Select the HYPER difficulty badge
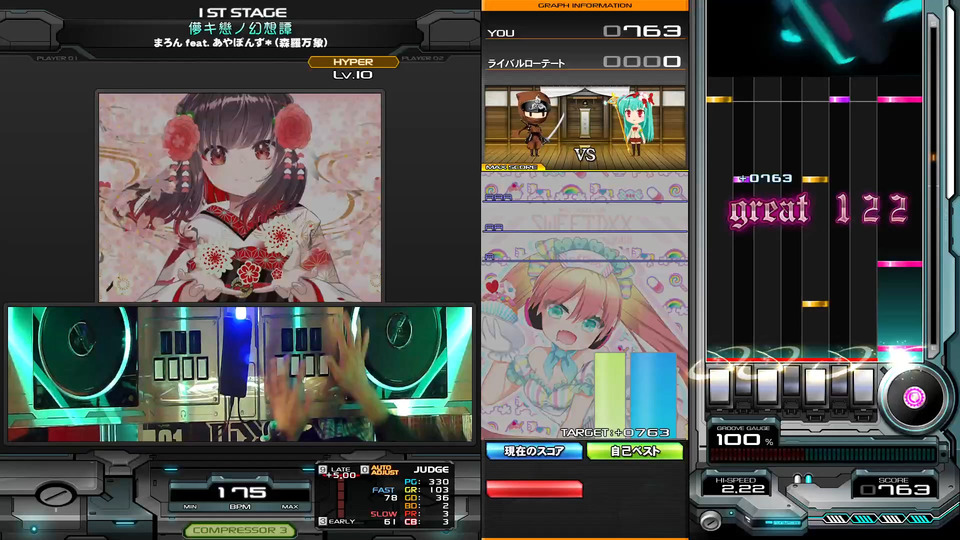 353,62
